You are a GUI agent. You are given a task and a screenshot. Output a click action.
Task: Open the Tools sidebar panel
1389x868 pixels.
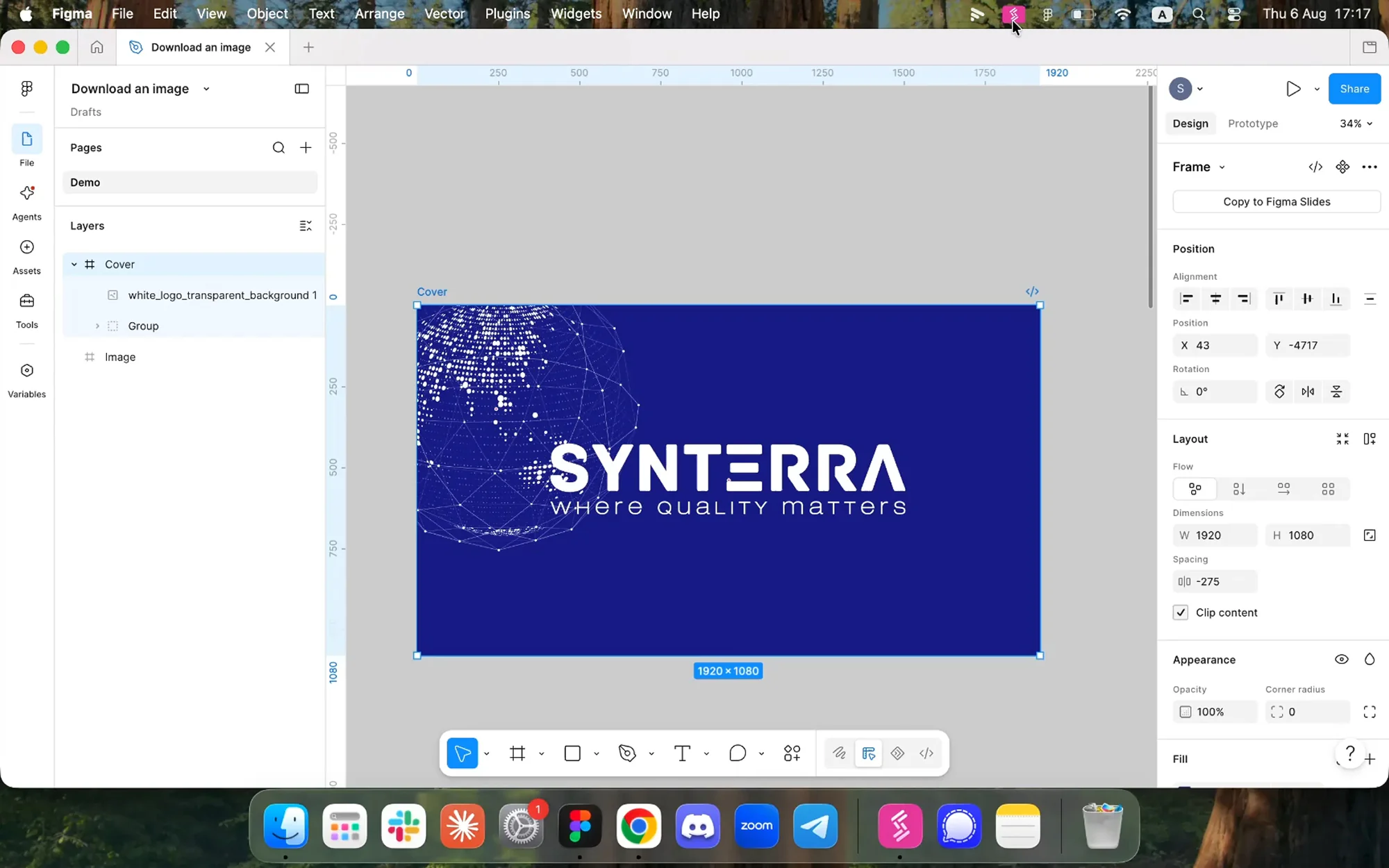26,310
